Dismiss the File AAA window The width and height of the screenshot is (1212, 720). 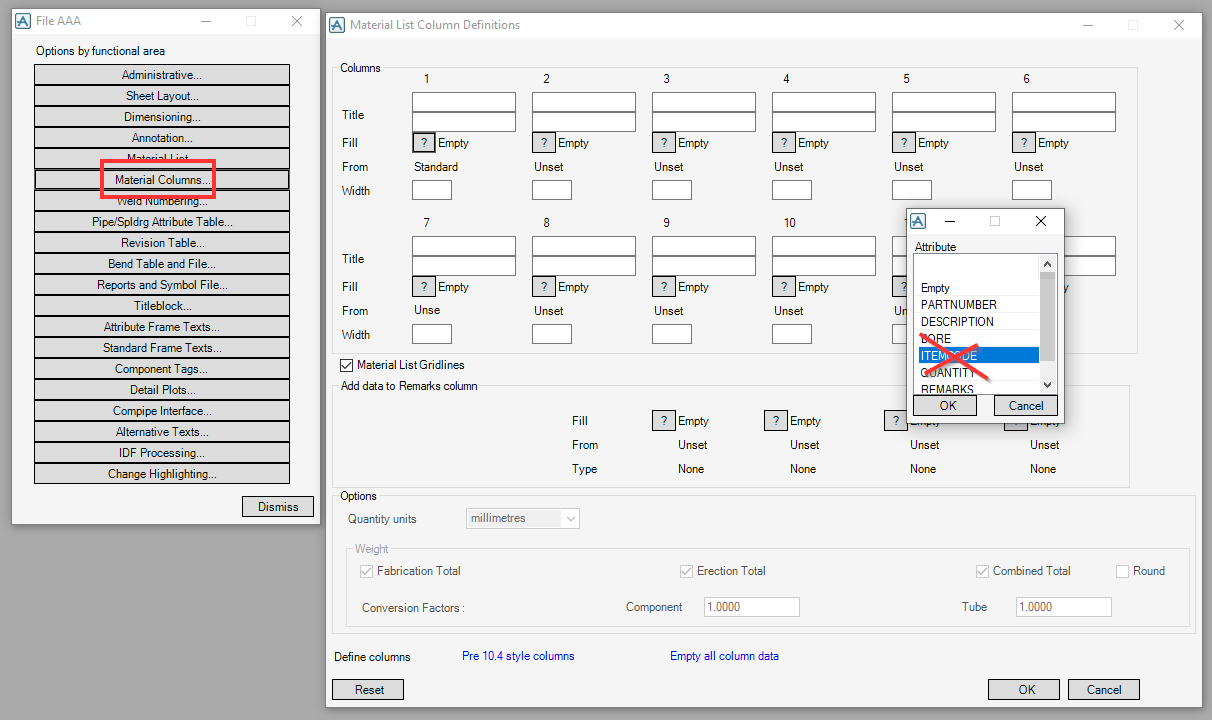pos(278,507)
